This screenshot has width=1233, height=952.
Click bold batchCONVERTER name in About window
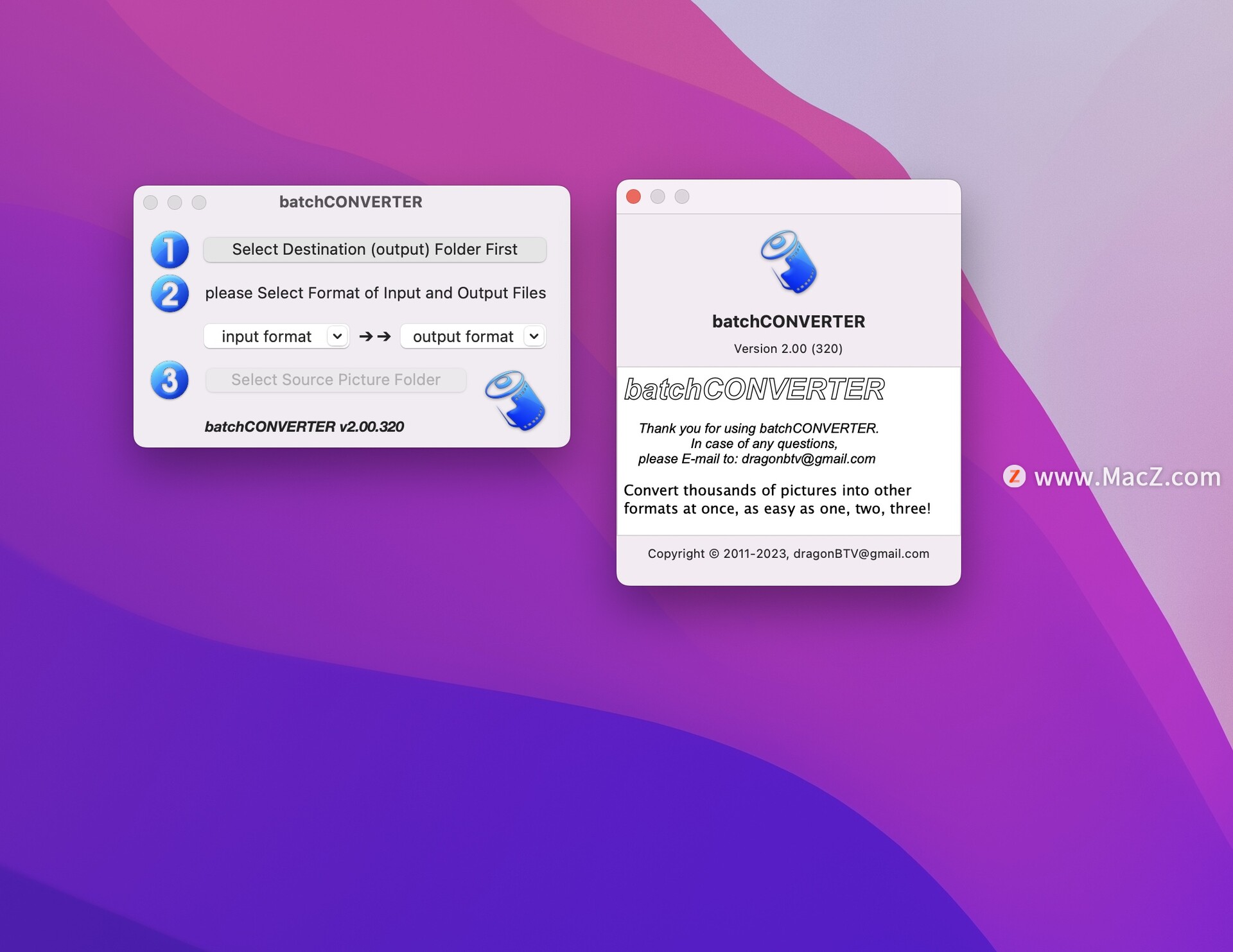789,322
